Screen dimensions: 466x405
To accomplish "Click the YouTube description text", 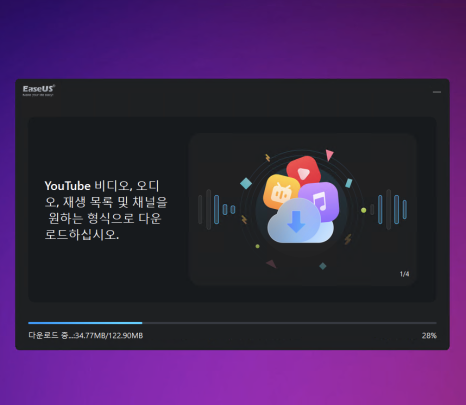I will click(x=106, y=210).
